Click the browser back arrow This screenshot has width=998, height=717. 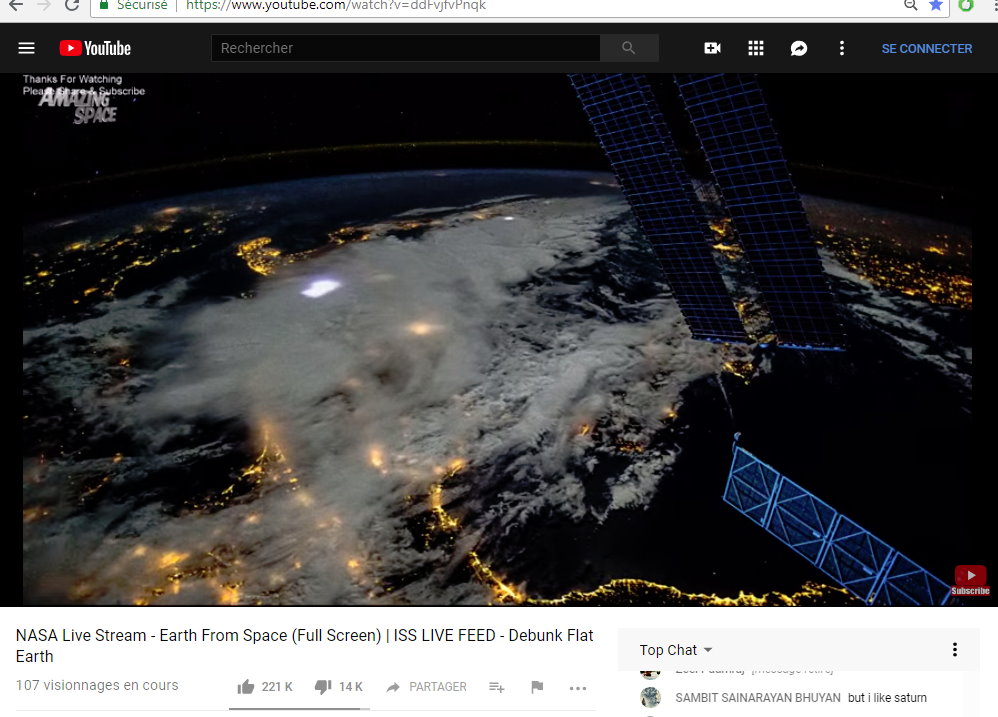coord(16,5)
